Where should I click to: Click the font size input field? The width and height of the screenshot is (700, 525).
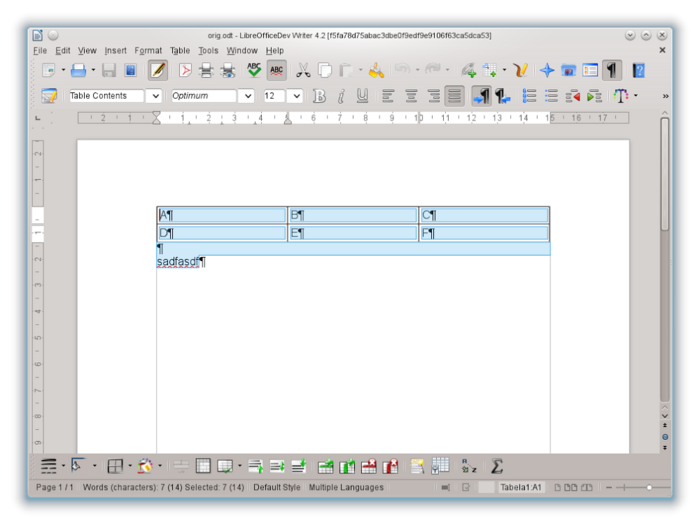(274, 96)
